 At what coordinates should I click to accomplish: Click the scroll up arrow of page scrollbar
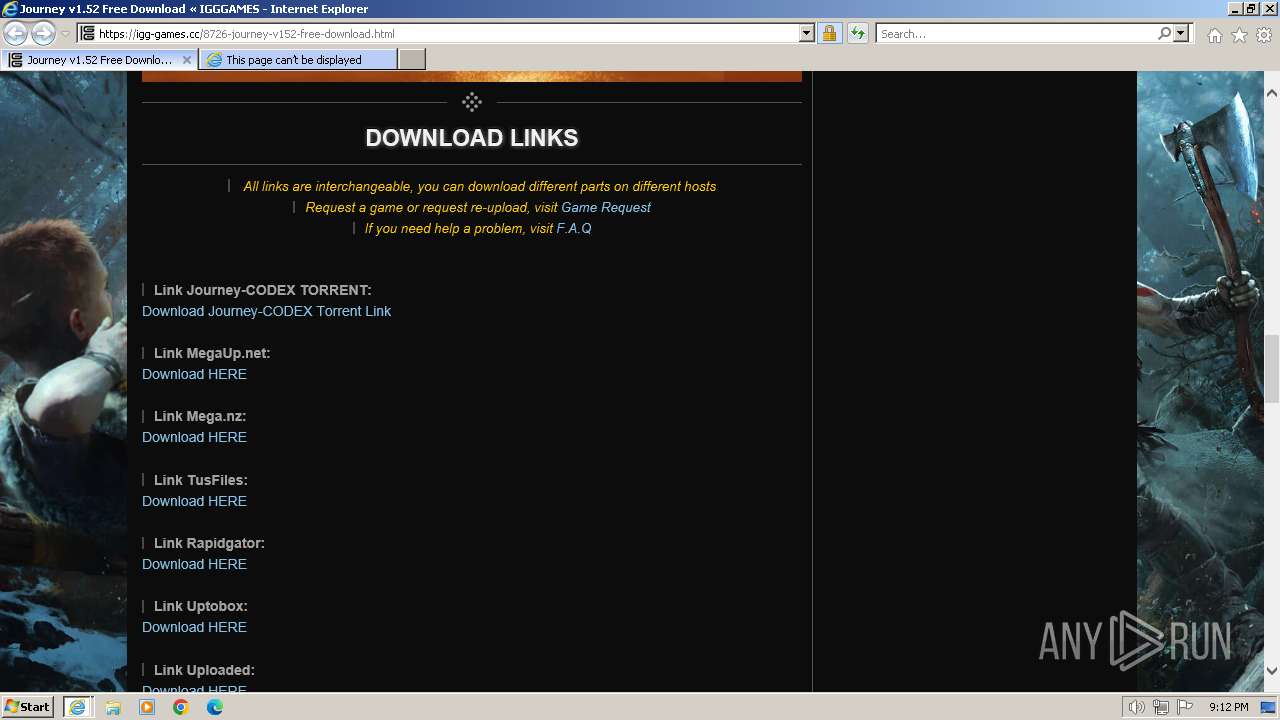(1271, 93)
